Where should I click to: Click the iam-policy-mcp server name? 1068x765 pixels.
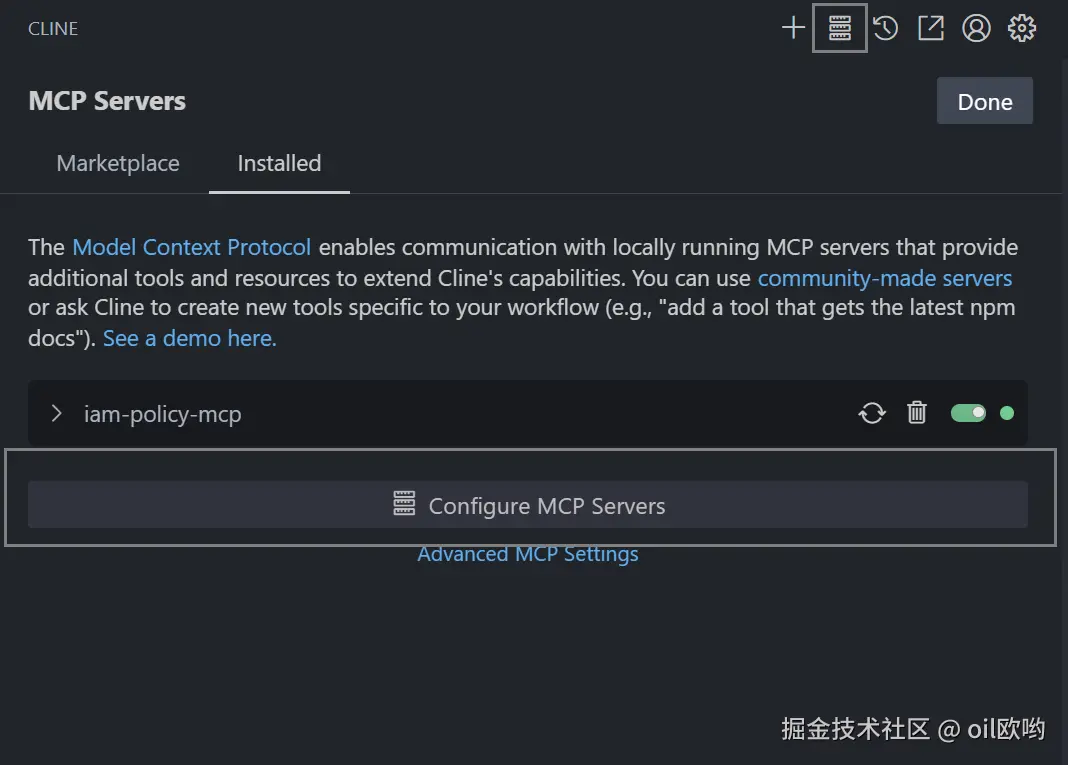[x=163, y=414]
